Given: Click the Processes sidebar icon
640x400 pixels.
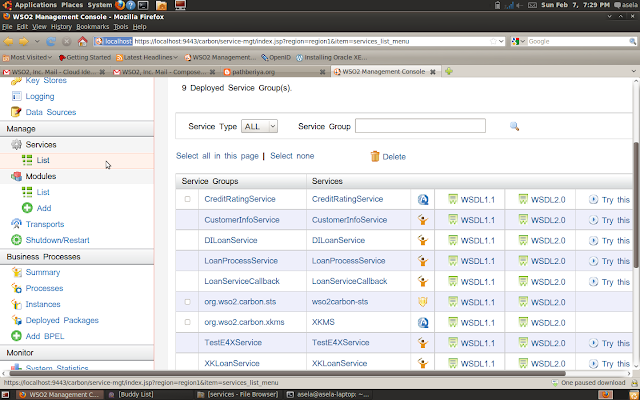Looking at the screenshot, I should click(x=16, y=288).
